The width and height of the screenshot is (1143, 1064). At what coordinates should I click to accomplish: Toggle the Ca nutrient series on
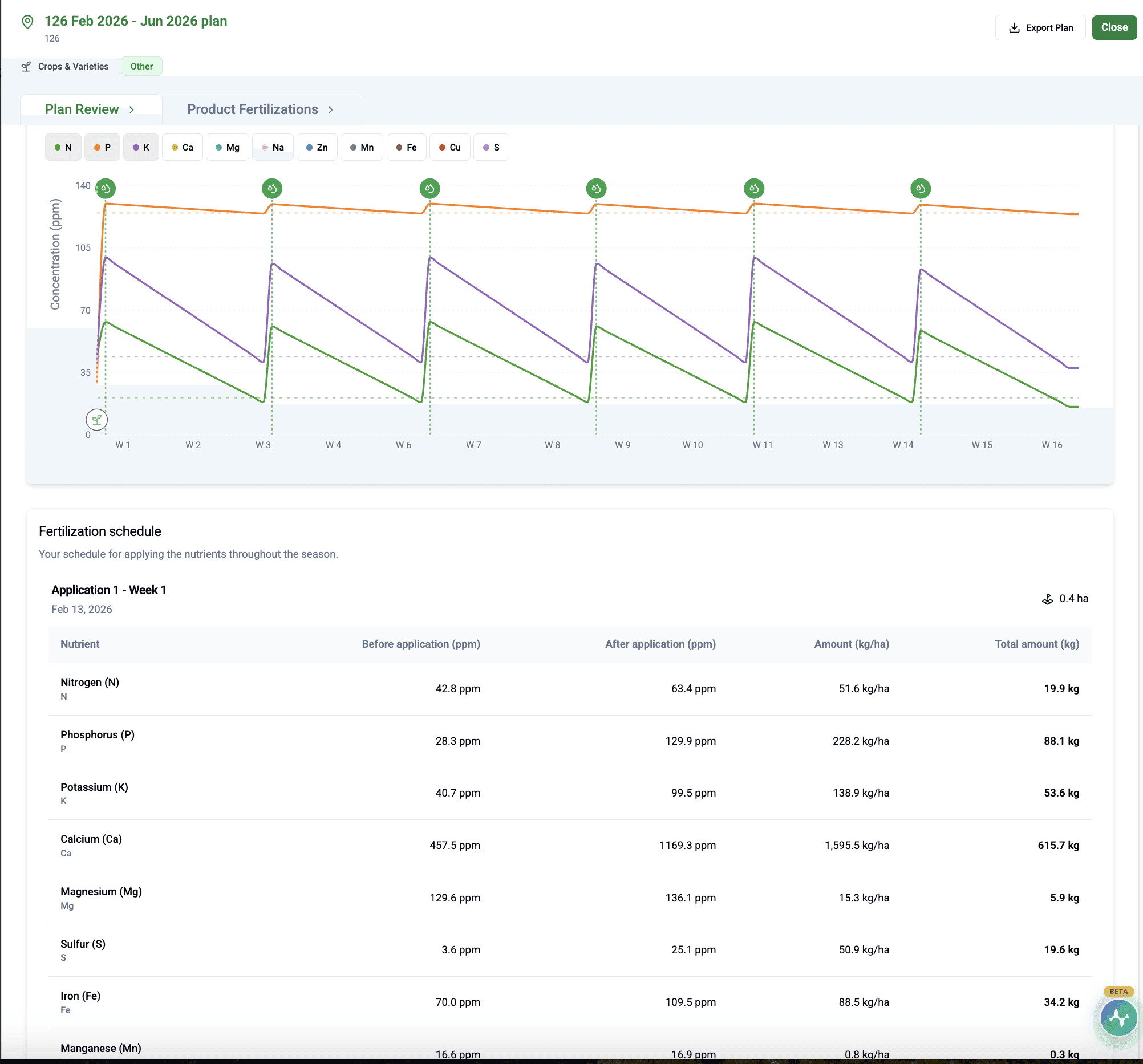[183, 147]
